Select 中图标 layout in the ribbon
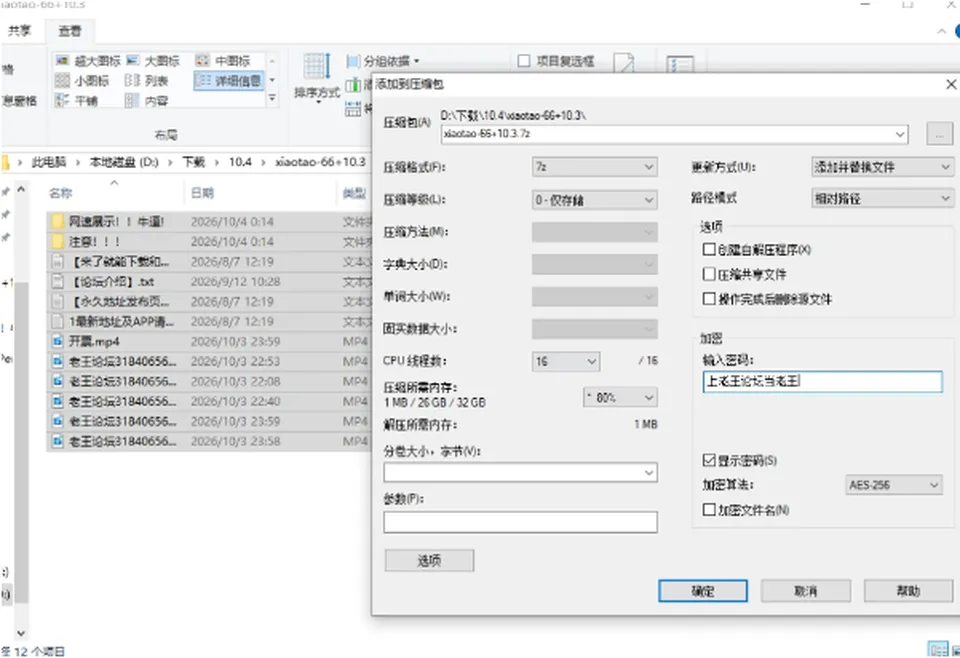This screenshot has height=658, width=960. (223, 61)
